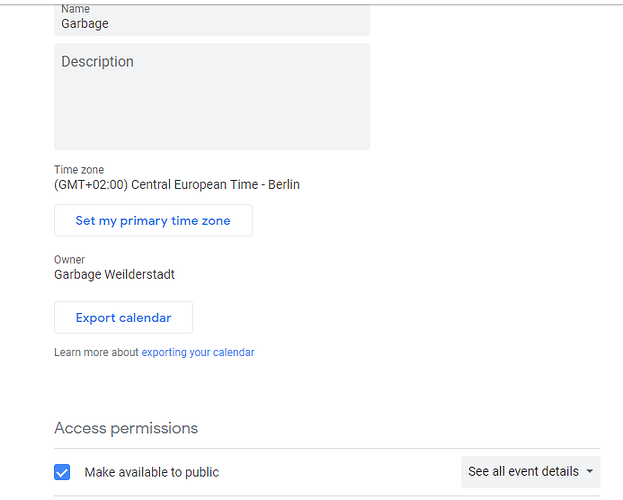Click the Learn more about text
This screenshot has width=623, height=500.
point(96,352)
